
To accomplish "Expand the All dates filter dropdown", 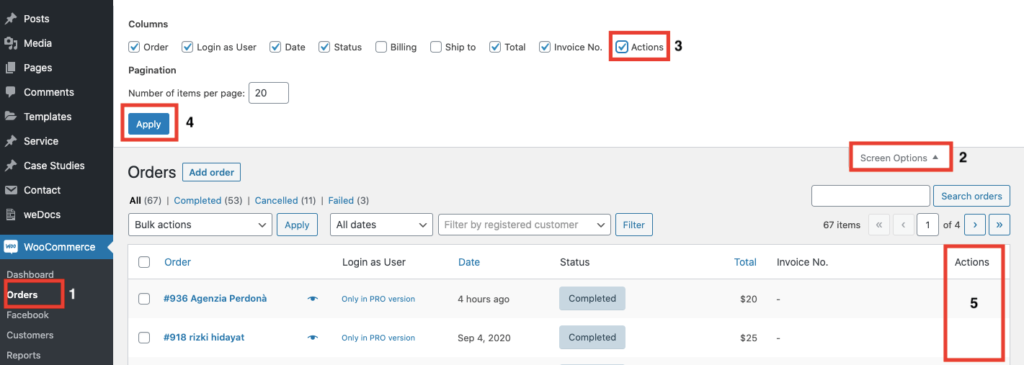I will pos(381,225).
